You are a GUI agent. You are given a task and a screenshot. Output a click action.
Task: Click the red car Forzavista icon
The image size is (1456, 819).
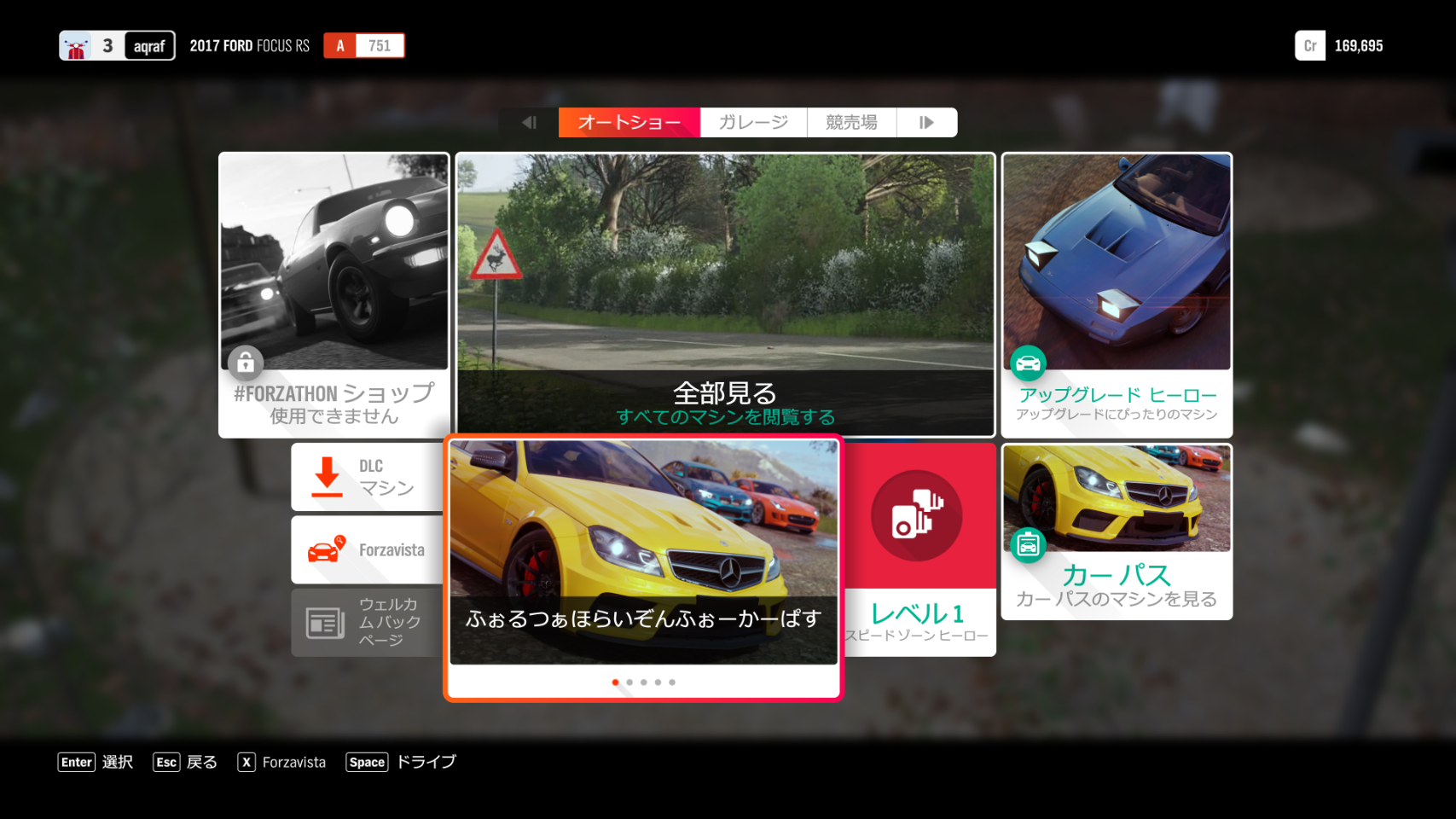coord(326,549)
